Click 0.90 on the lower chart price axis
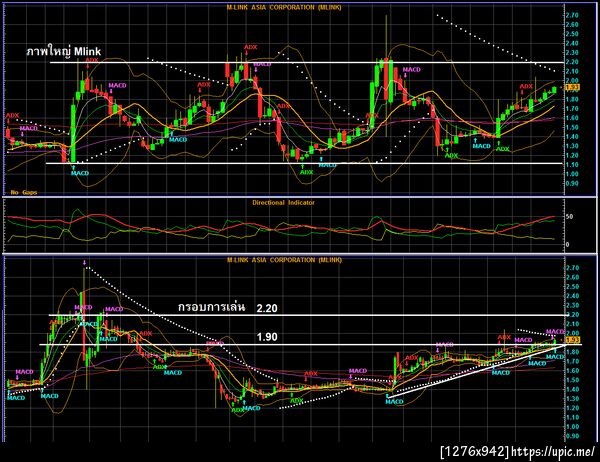The height and width of the screenshot is (462, 600). [572, 436]
